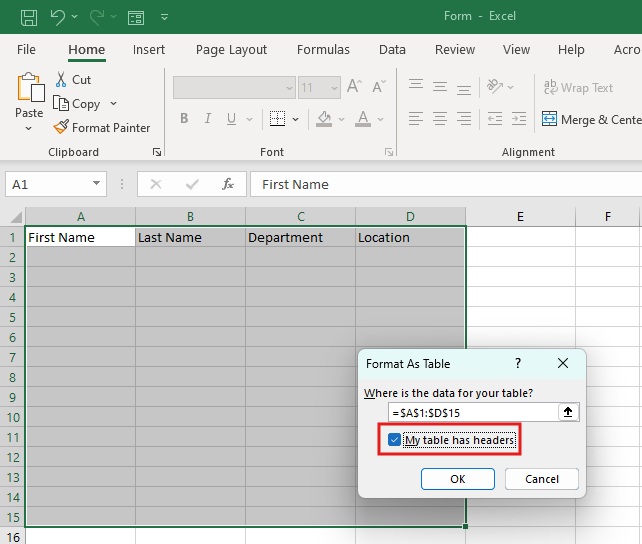
Task: Click Merge & Center
Action: [x=591, y=119]
